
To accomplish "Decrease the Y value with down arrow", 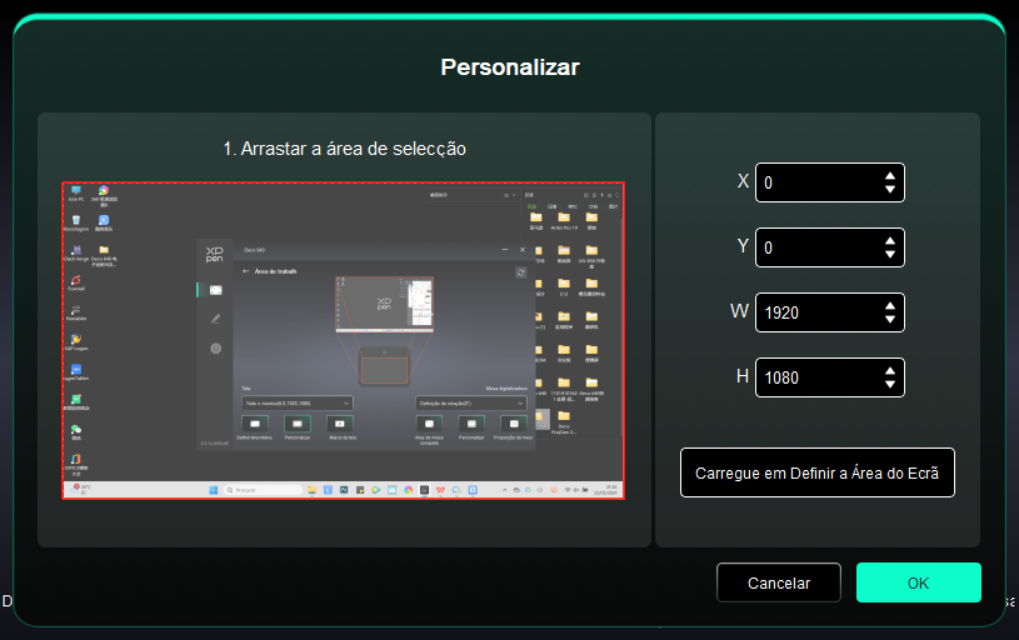I will pyautogui.click(x=889, y=254).
